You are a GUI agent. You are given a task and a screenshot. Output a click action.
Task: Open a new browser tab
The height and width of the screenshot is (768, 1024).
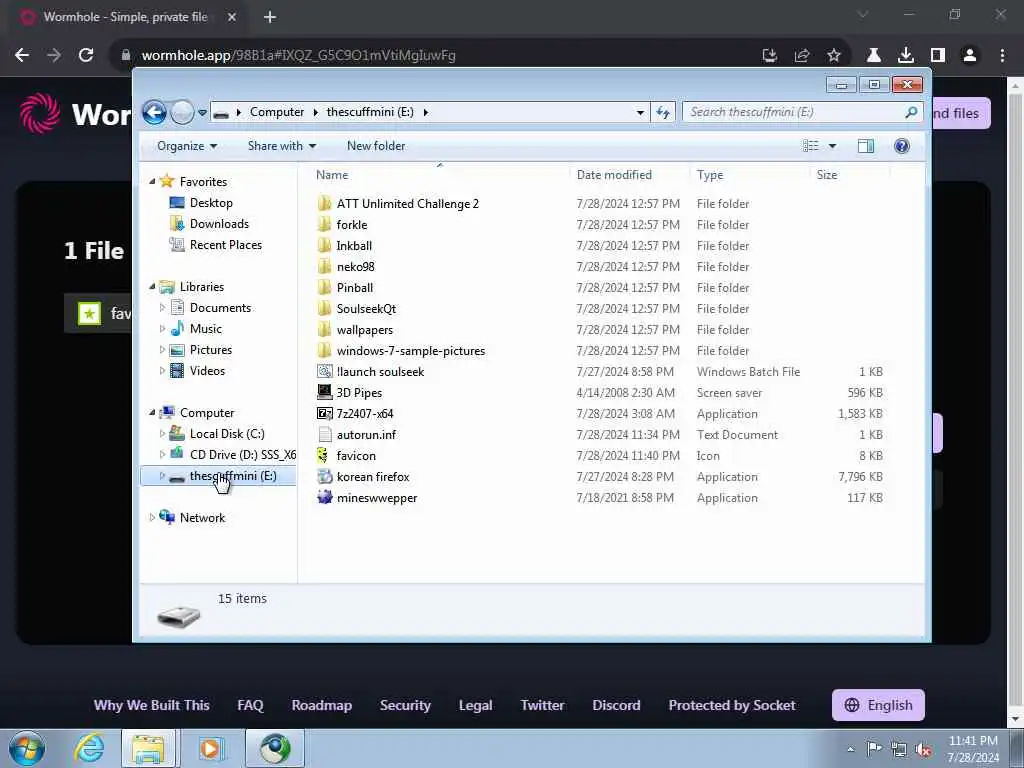[270, 17]
